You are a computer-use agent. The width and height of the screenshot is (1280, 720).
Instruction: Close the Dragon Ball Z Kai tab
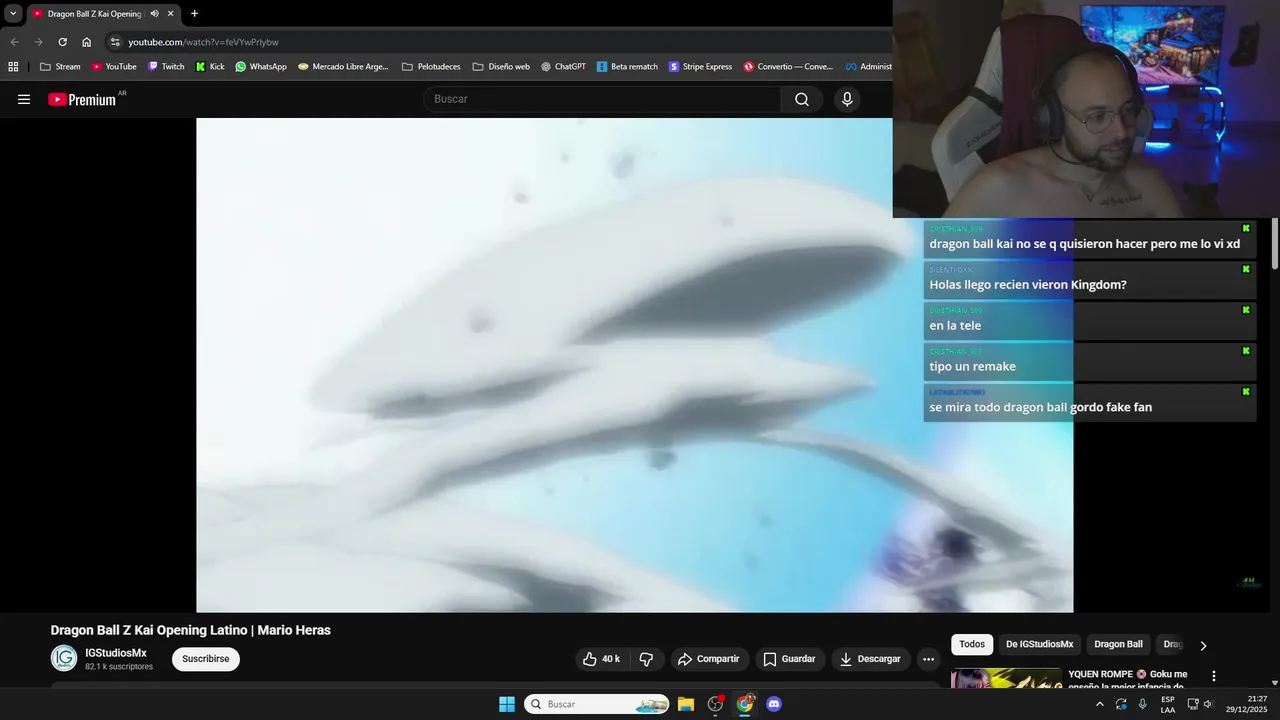[x=171, y=14]
